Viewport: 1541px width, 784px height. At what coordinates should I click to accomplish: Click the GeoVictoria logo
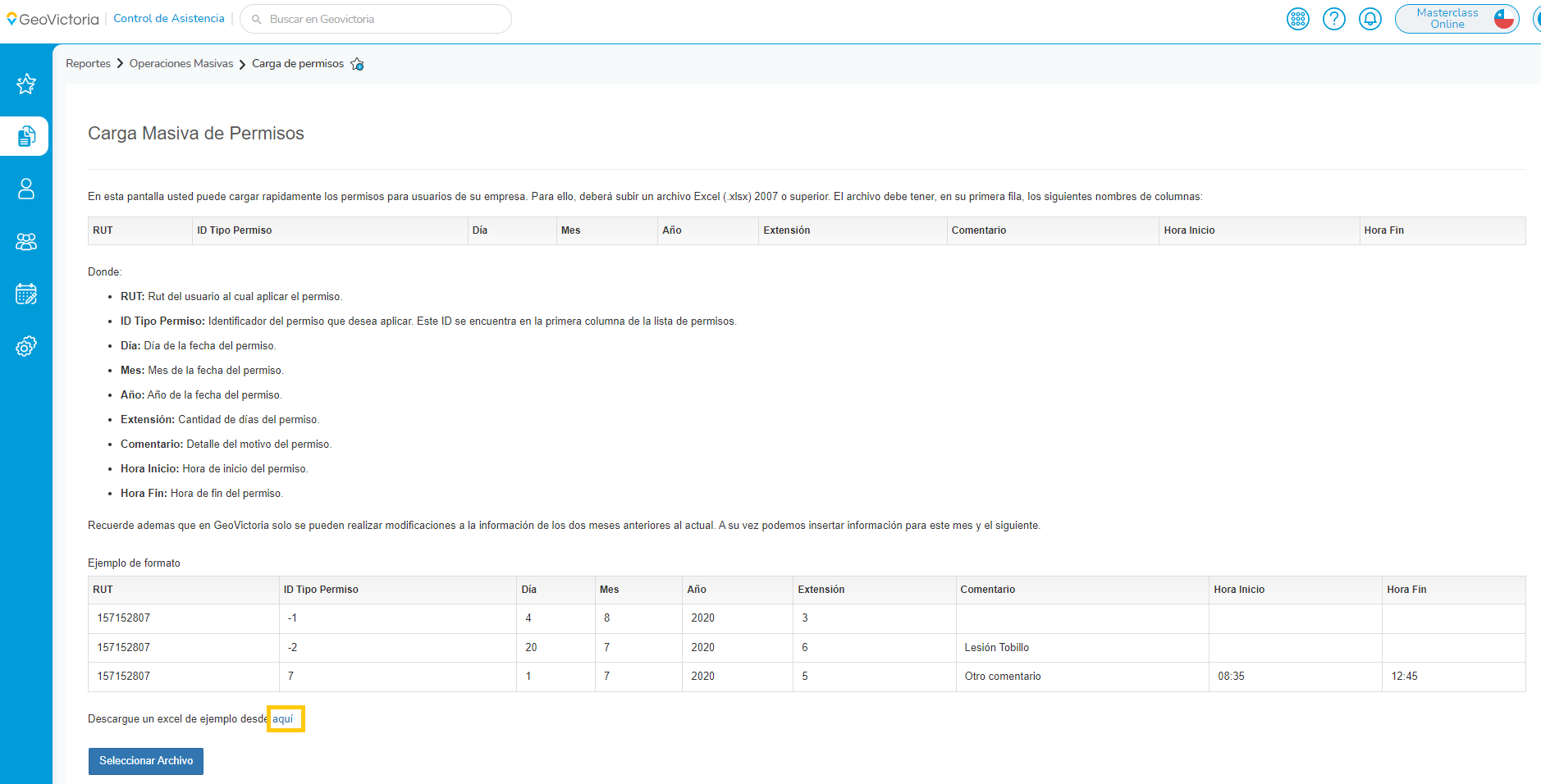tap(53, 19)
